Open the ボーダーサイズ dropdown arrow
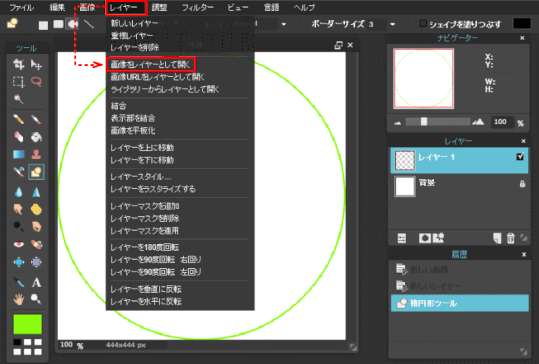539x364 pixels. 393,24
